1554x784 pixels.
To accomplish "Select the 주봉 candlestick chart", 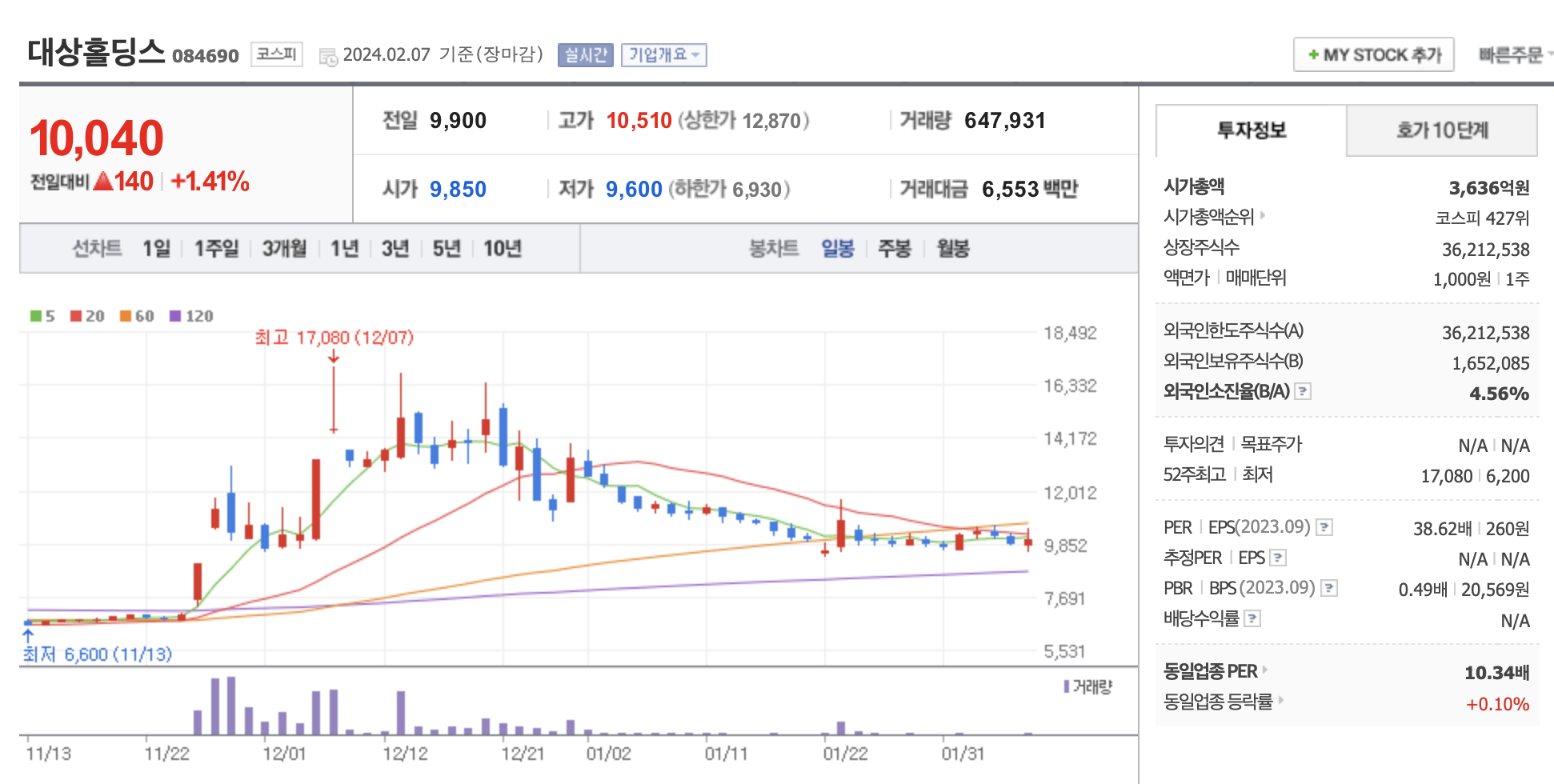I will click(x=895, y=249).
